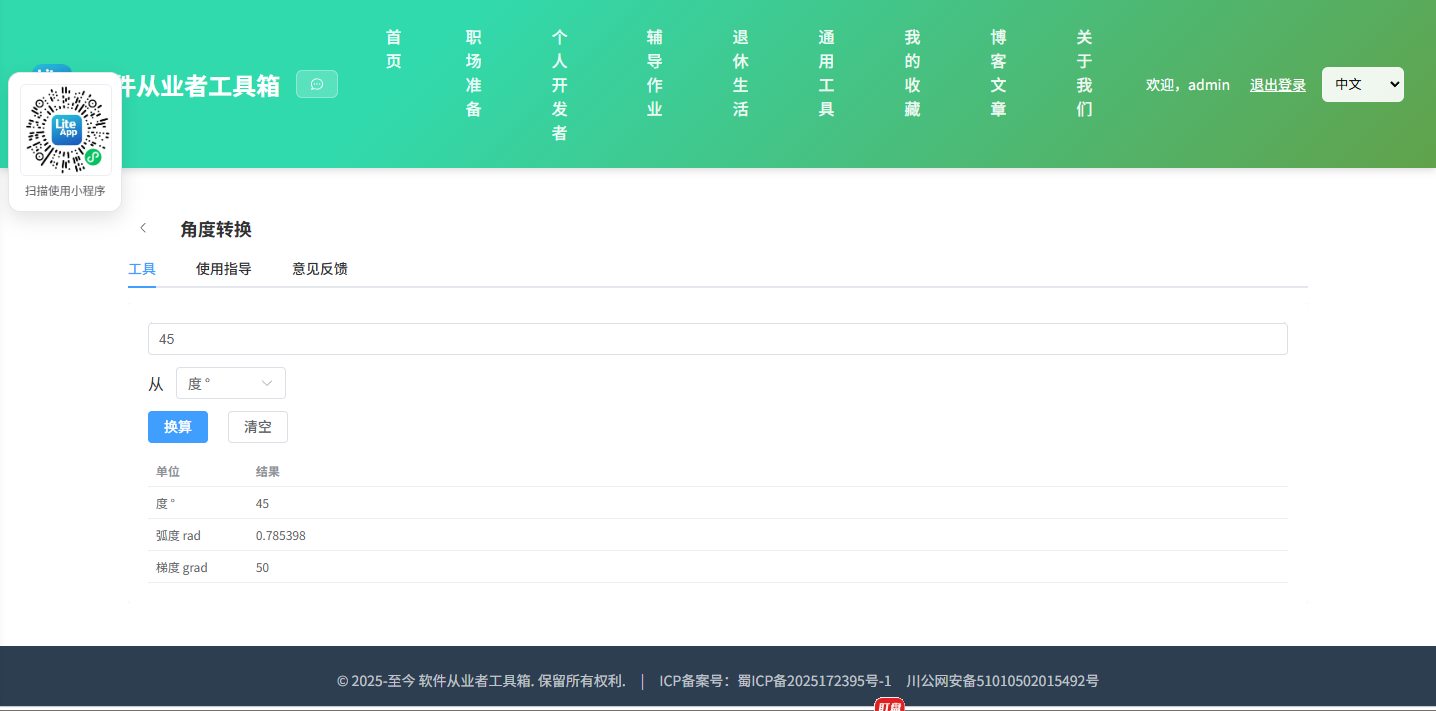This screenshot has width=1436, height=711.
Task: Click the ICP record 蜀ICP备2025172395号-1
Action: coord(814,681)
